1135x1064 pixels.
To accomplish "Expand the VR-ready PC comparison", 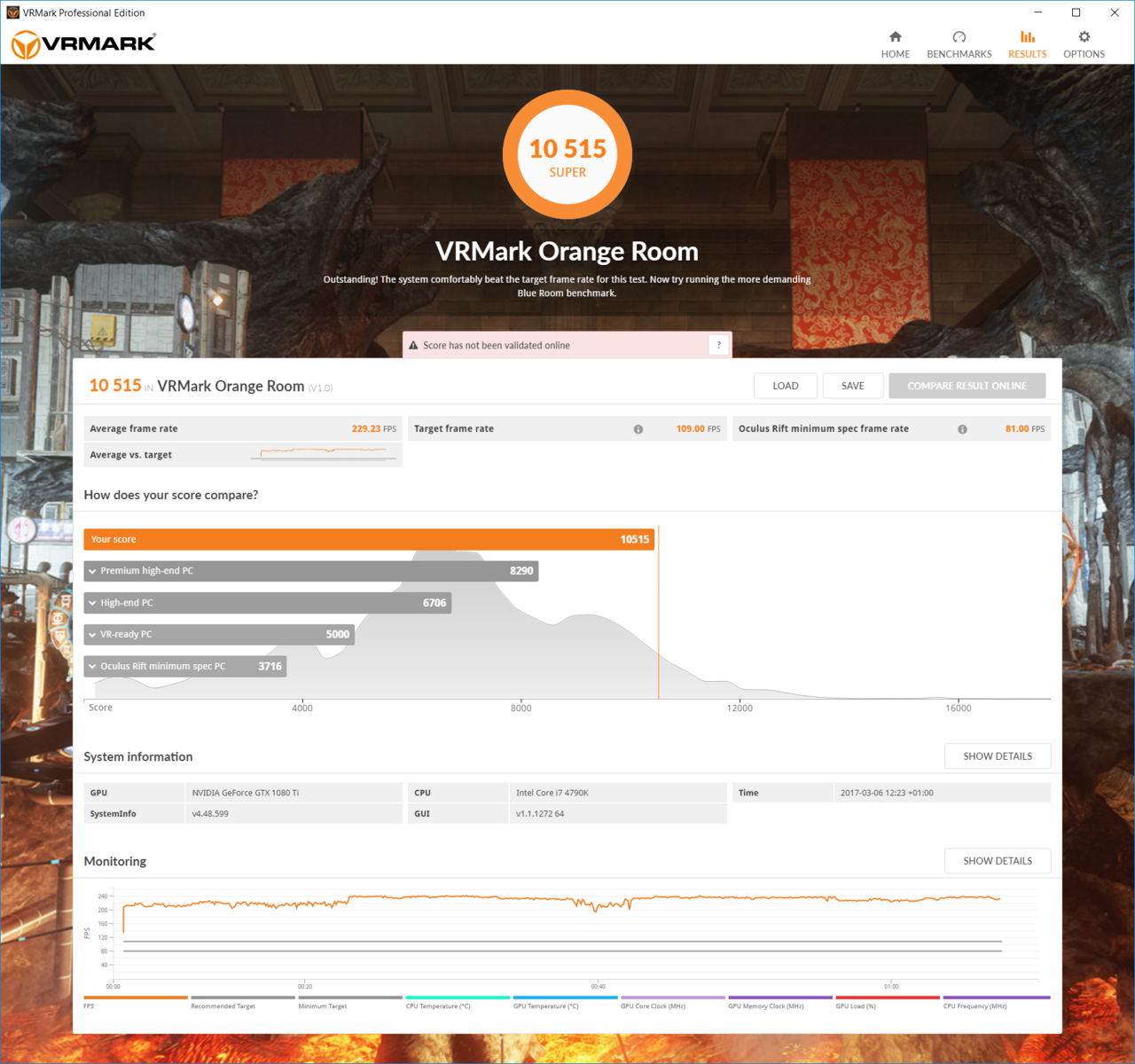I will click(219, 635).
